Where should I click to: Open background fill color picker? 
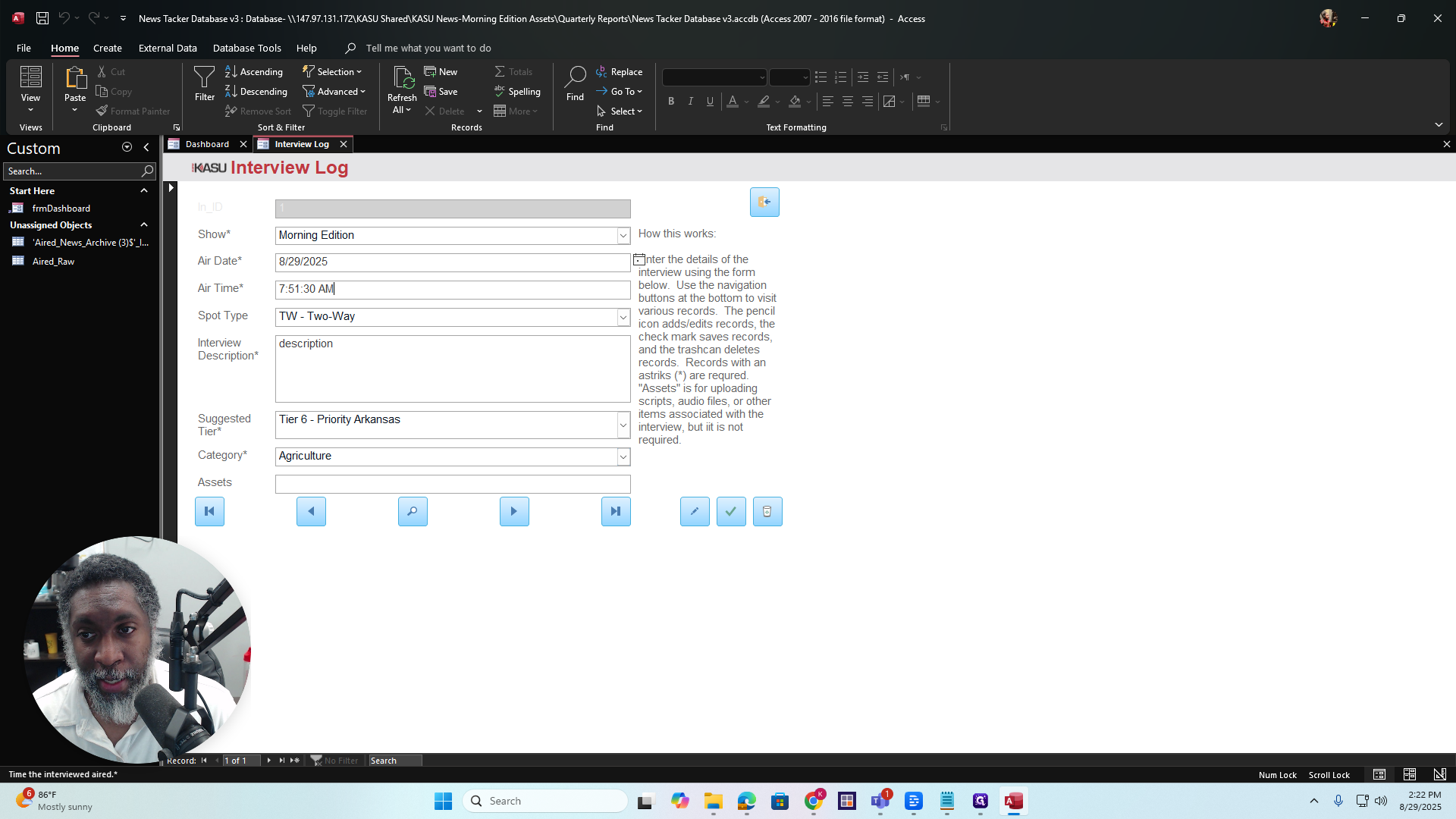[808, 101]
